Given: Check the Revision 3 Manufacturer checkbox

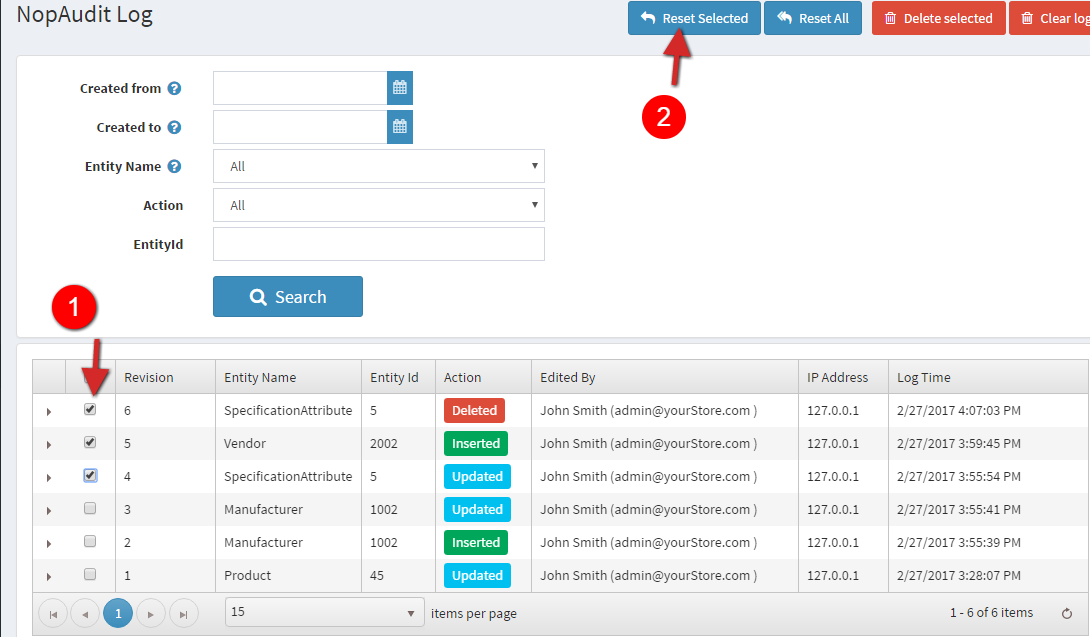Looking at the screenshot, I should point(90,508).
